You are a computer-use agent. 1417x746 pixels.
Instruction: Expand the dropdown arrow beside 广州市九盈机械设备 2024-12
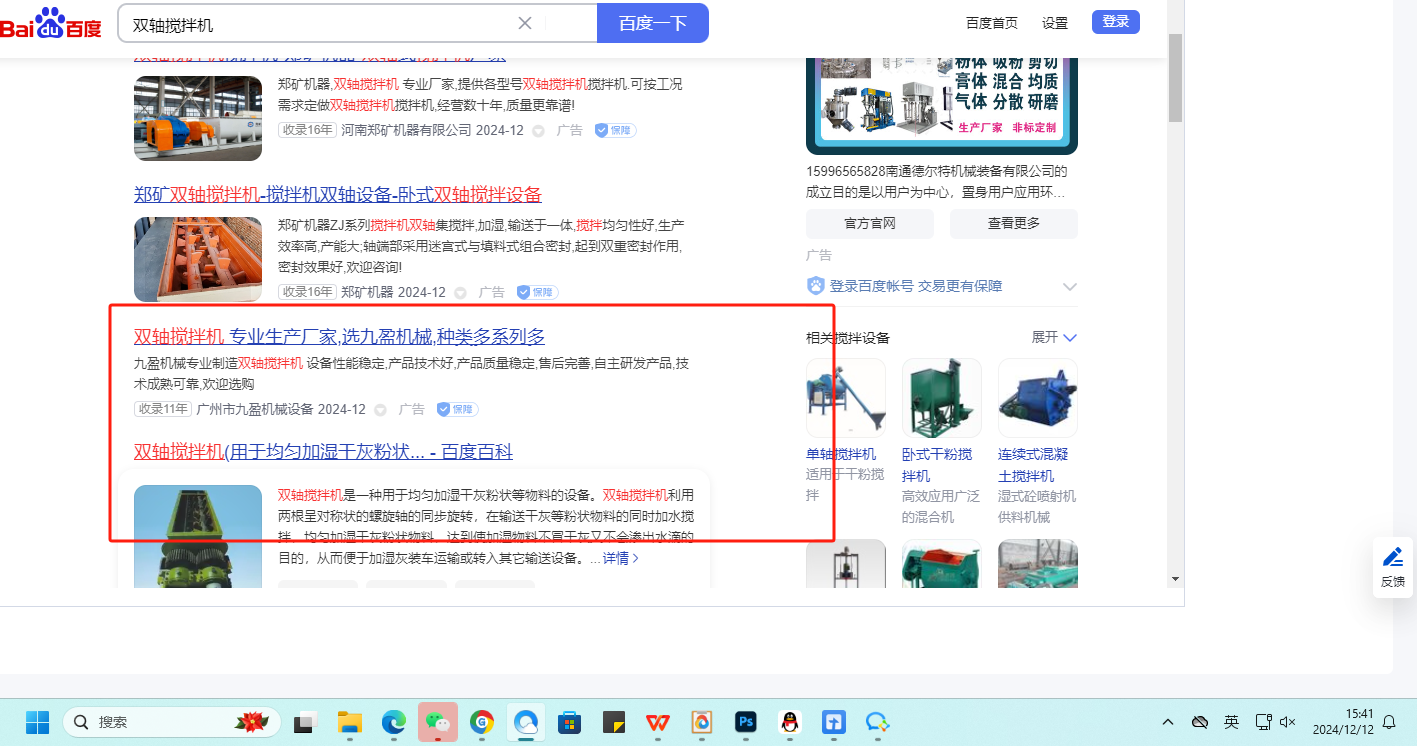pyautogui.click(x=380, y=410)
